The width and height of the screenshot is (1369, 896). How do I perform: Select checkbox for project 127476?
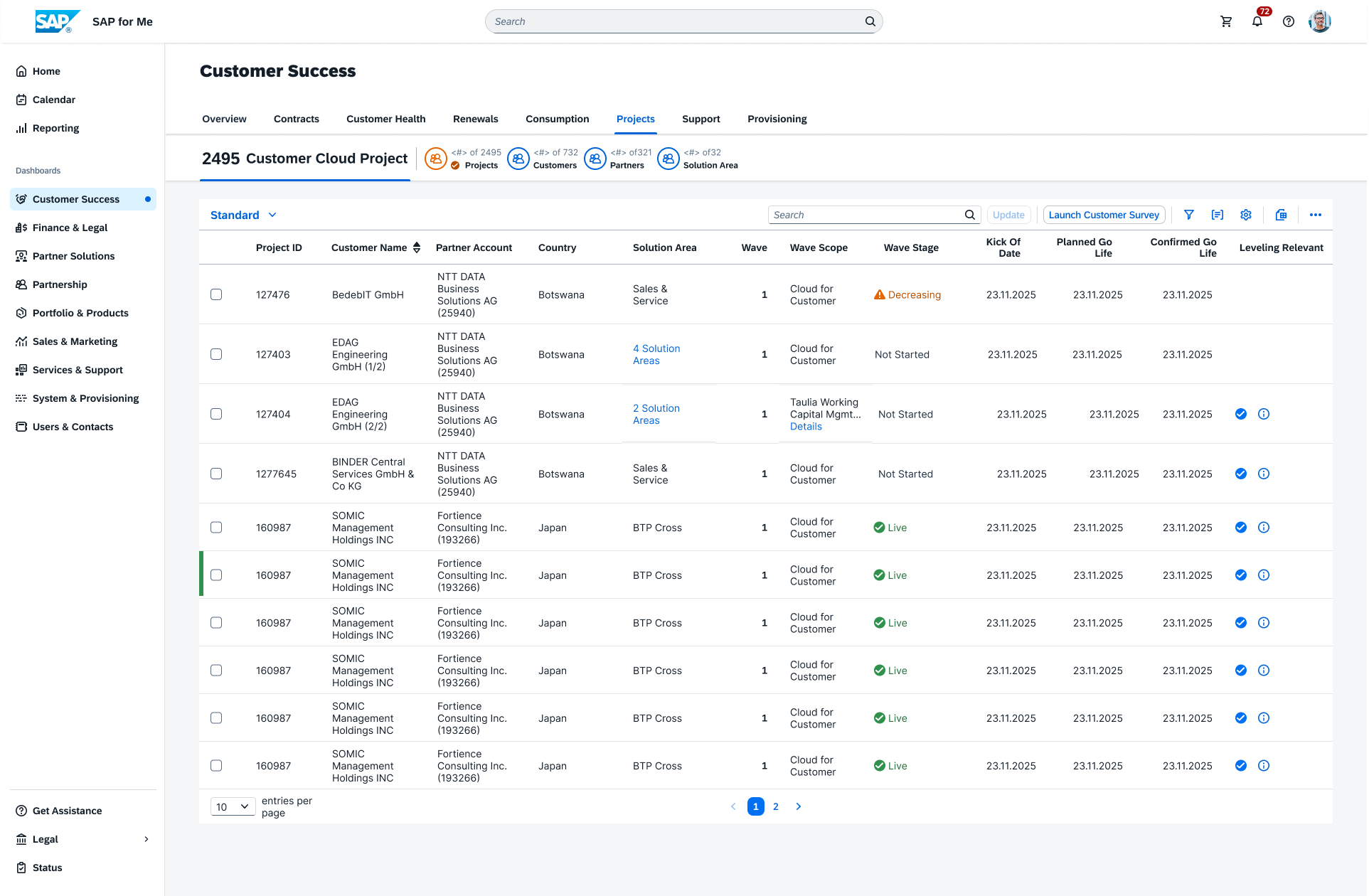click(x=216, y=294)
